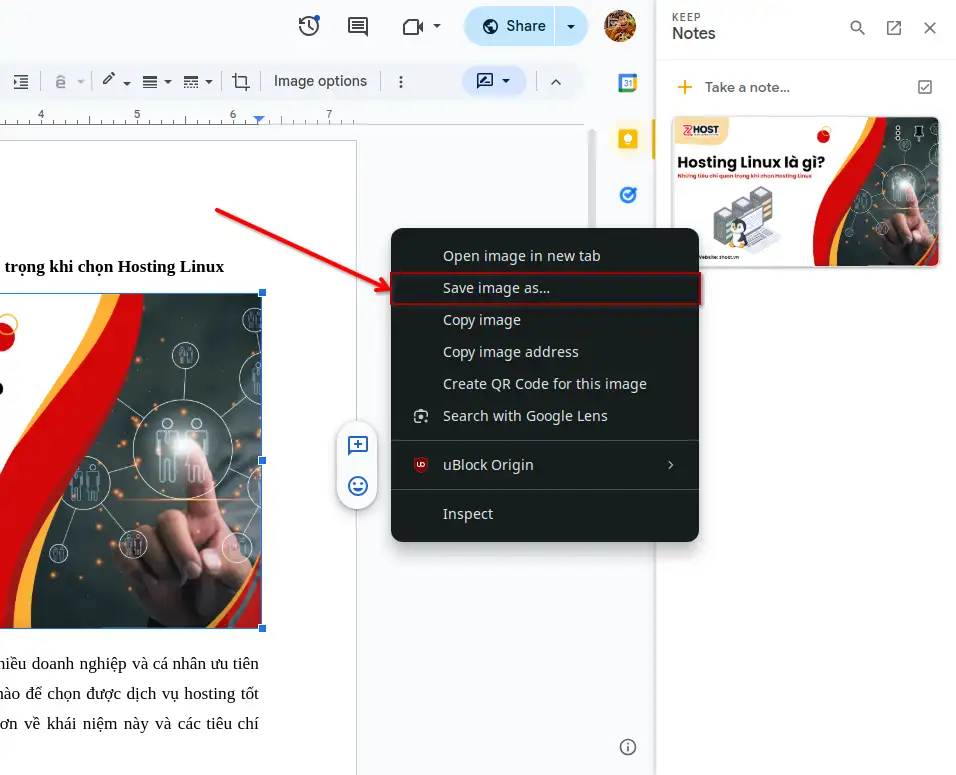Screen dimensions: 956x775
Task: Click the Take a note field
Action: [747, 87]
